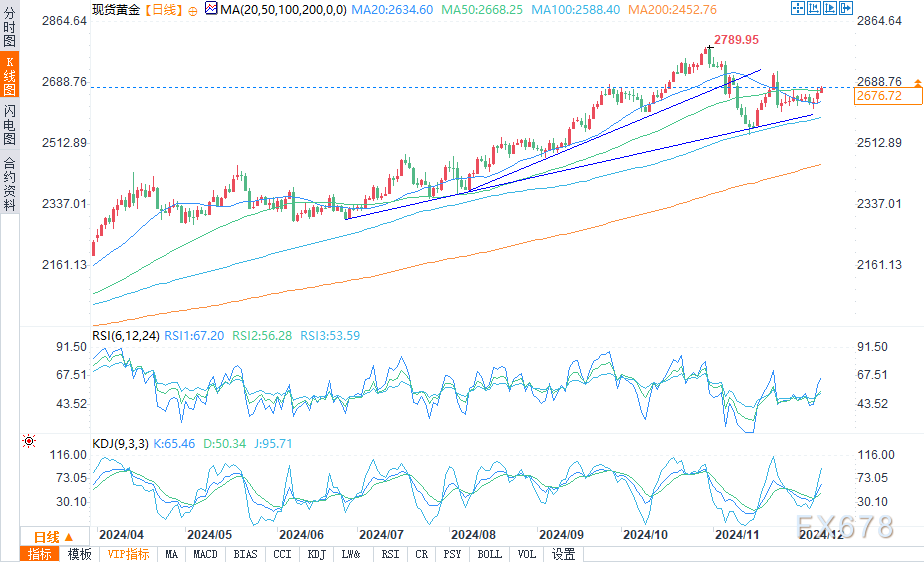Click the red sun icon beside KDJ panel
This screenshot has width=924, height=562.
[x=29, y=441]
